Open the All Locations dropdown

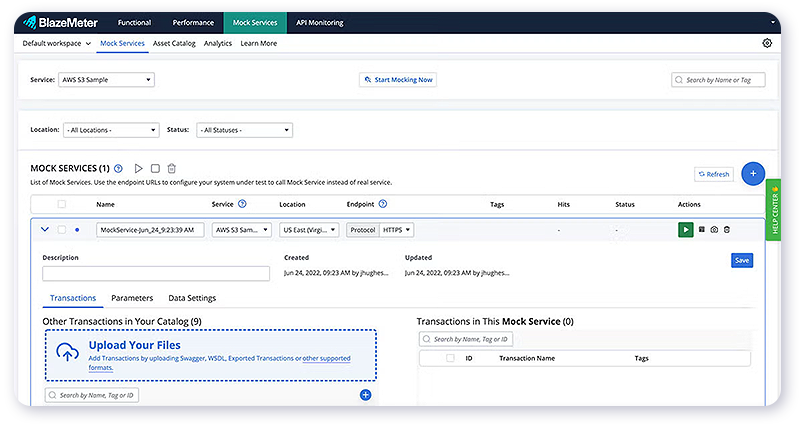pyautogui.click(x=111, y=130)
